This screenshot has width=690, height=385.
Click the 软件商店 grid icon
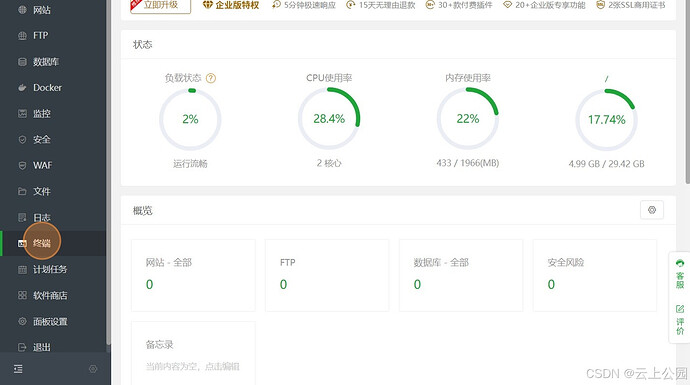pyautogui.click(x=22, y=295)
